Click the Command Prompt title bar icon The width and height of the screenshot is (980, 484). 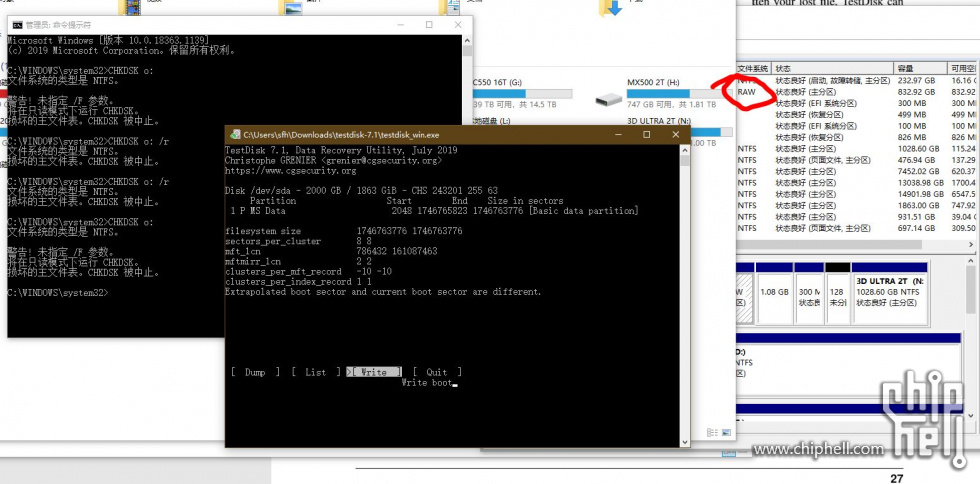pyautogui.click(x=18, y=25)
